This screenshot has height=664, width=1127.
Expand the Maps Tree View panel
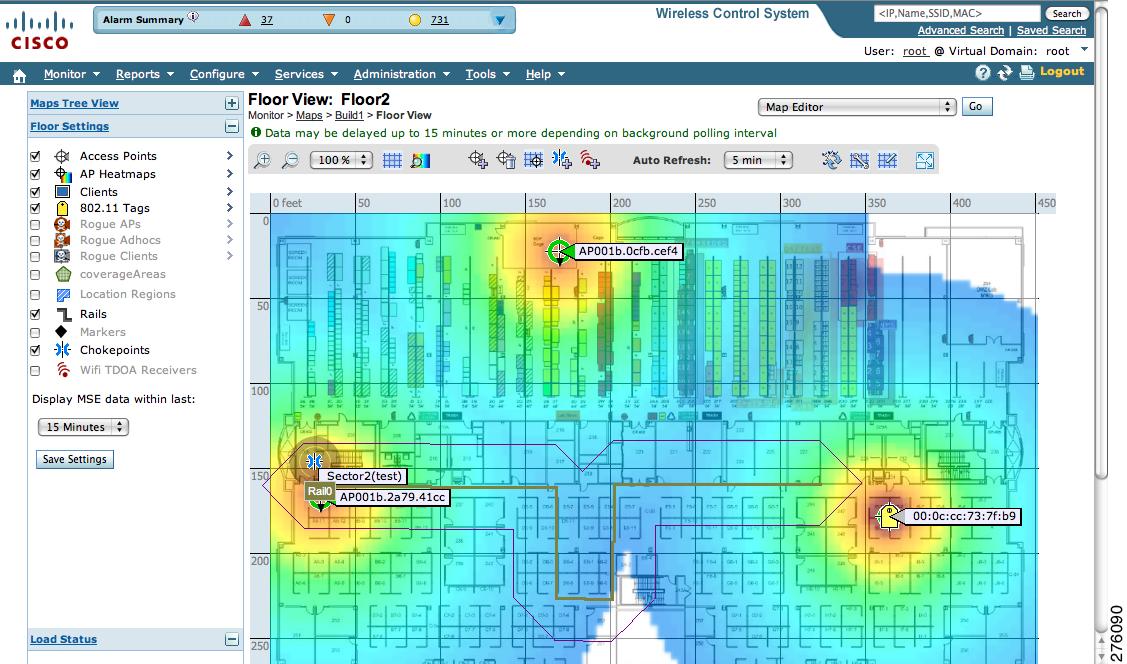pos(231,103)
